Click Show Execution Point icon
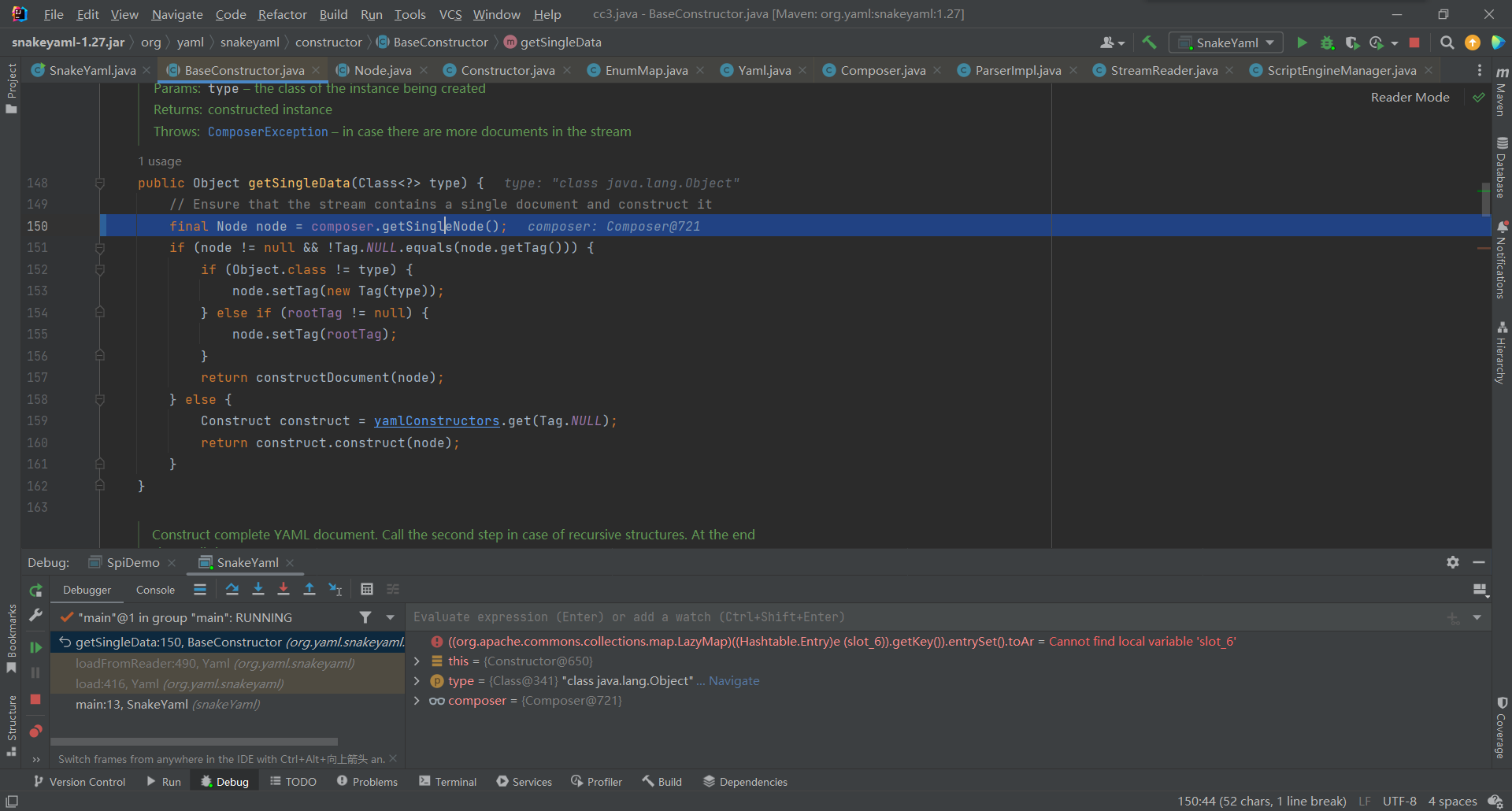Image resolution: width=1512 pixels, height=811 pixels. point(200,589)
